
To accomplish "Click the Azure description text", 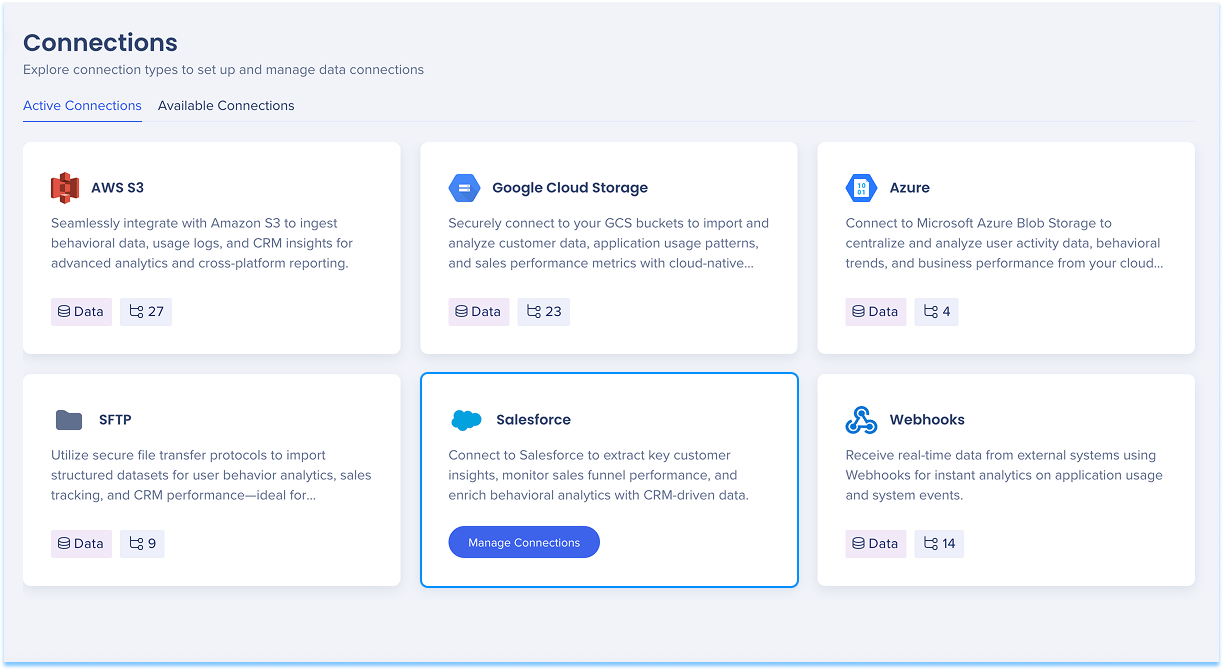I will (1005, 243).
